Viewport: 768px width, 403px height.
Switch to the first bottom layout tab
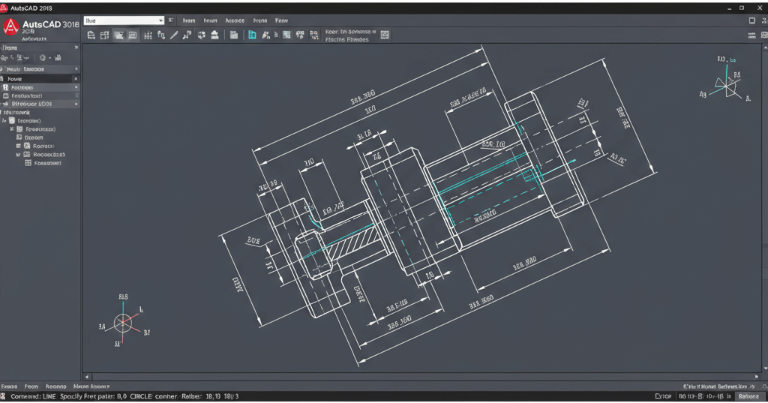[x=8, y=386]
